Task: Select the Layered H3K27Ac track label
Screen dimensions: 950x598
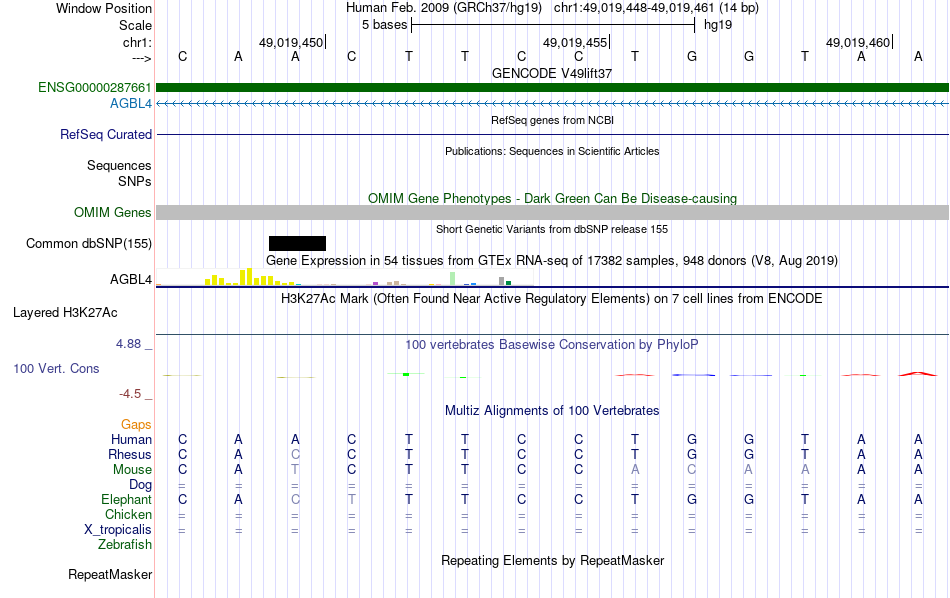Action: (x=65, y=313)
